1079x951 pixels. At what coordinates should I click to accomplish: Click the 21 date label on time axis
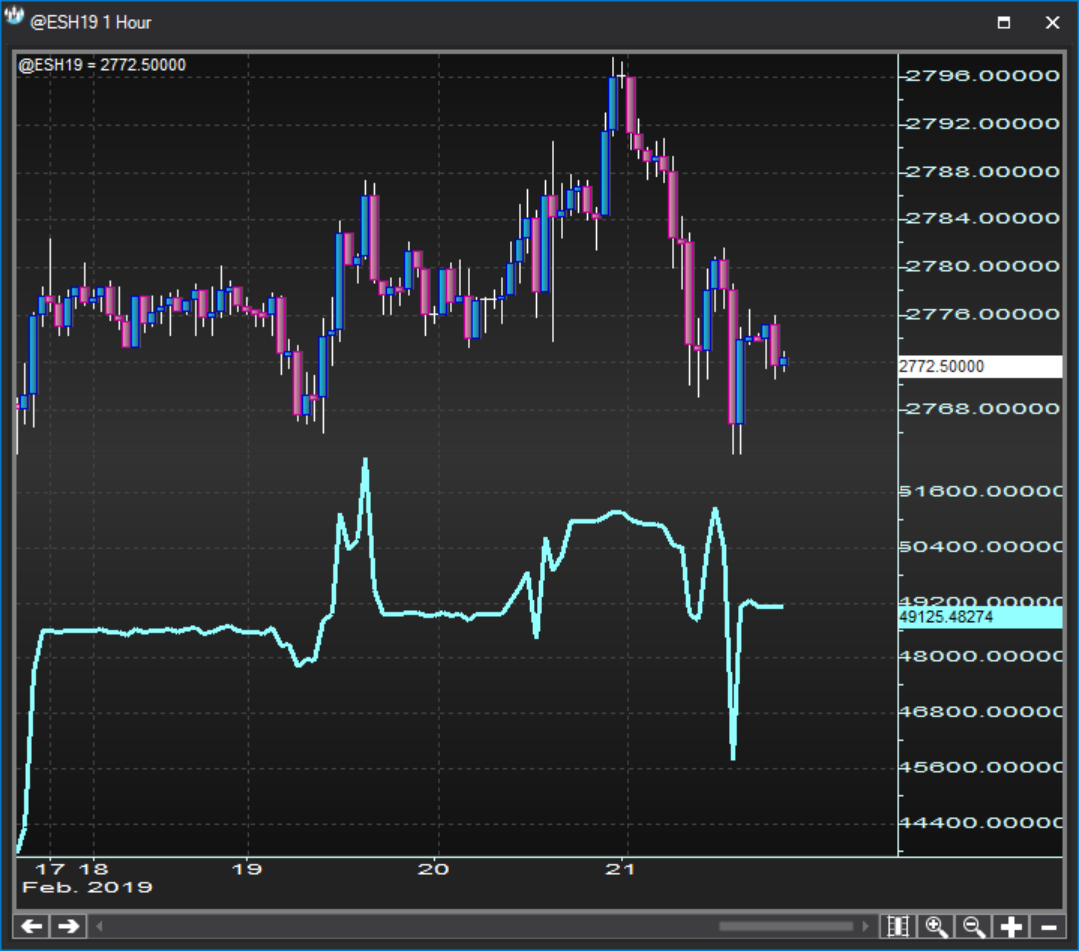pyautogui.click(x=621, y=869)
